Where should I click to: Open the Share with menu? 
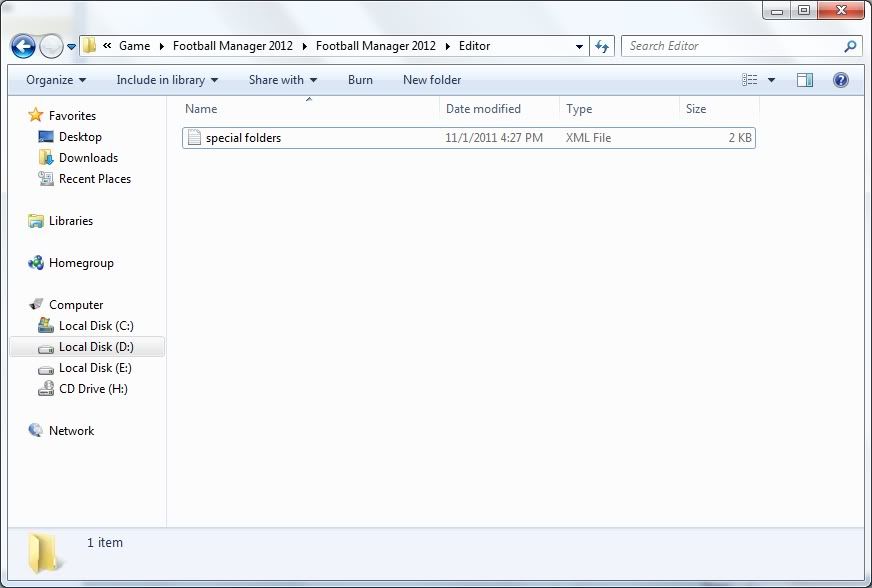click(x=283, y=80)
